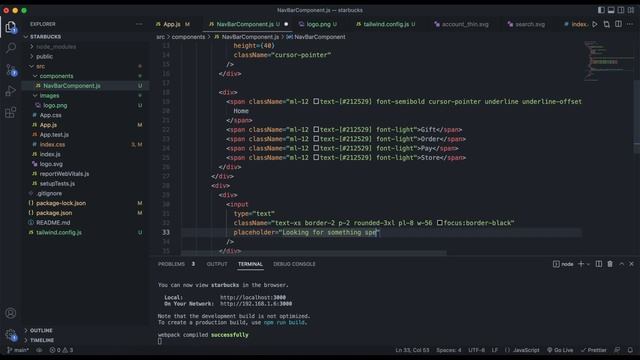This screenshot has height=360, width=640.
Task: Click Go Live in status bar
Action: tap(560, 350)
